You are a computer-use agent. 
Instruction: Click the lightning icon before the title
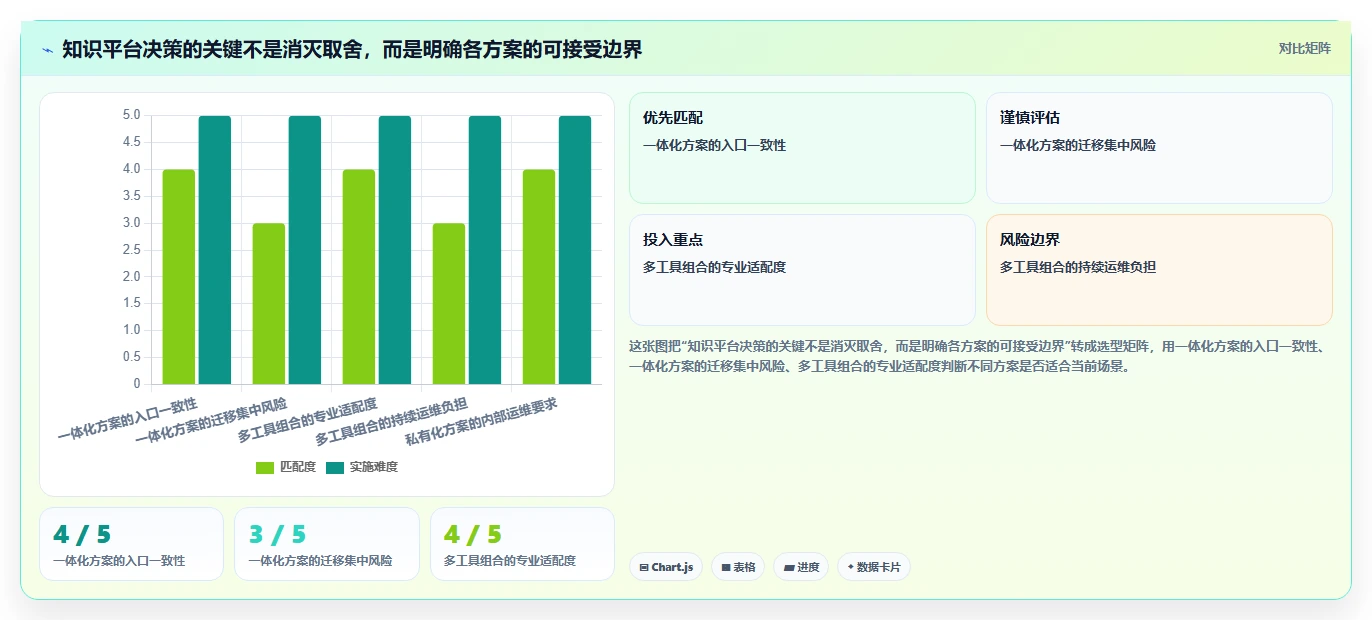47,50
